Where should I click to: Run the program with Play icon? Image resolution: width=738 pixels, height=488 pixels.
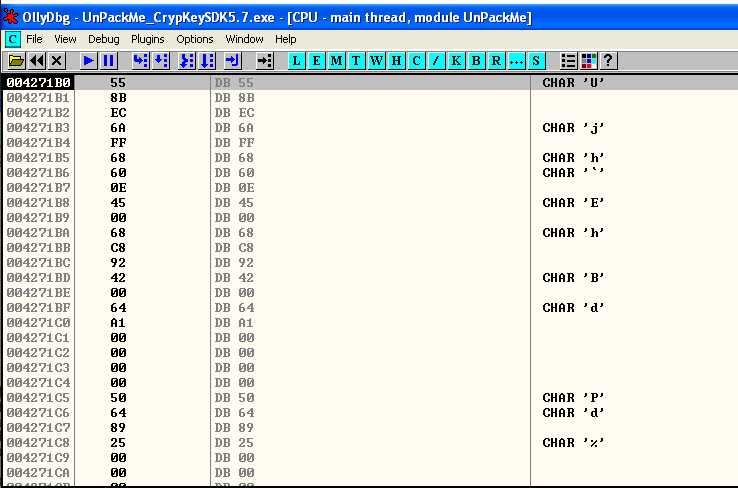[x=88, y=61]
